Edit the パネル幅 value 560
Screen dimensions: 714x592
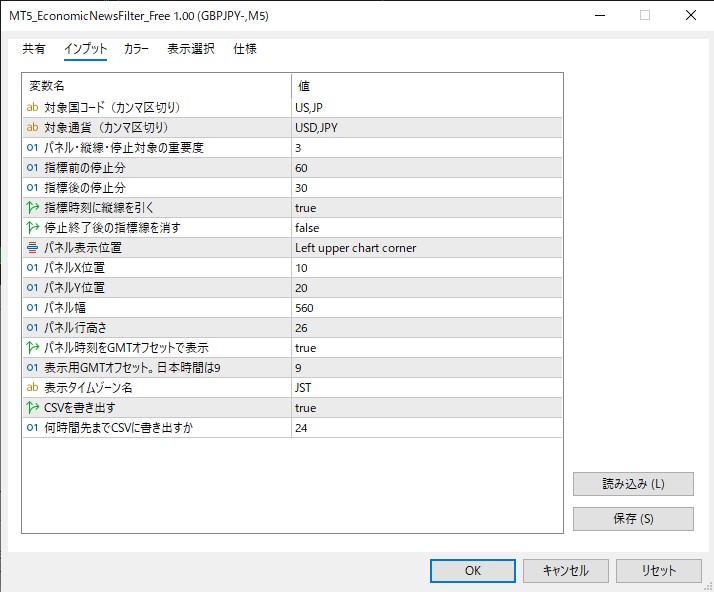[x=426, y=308]
